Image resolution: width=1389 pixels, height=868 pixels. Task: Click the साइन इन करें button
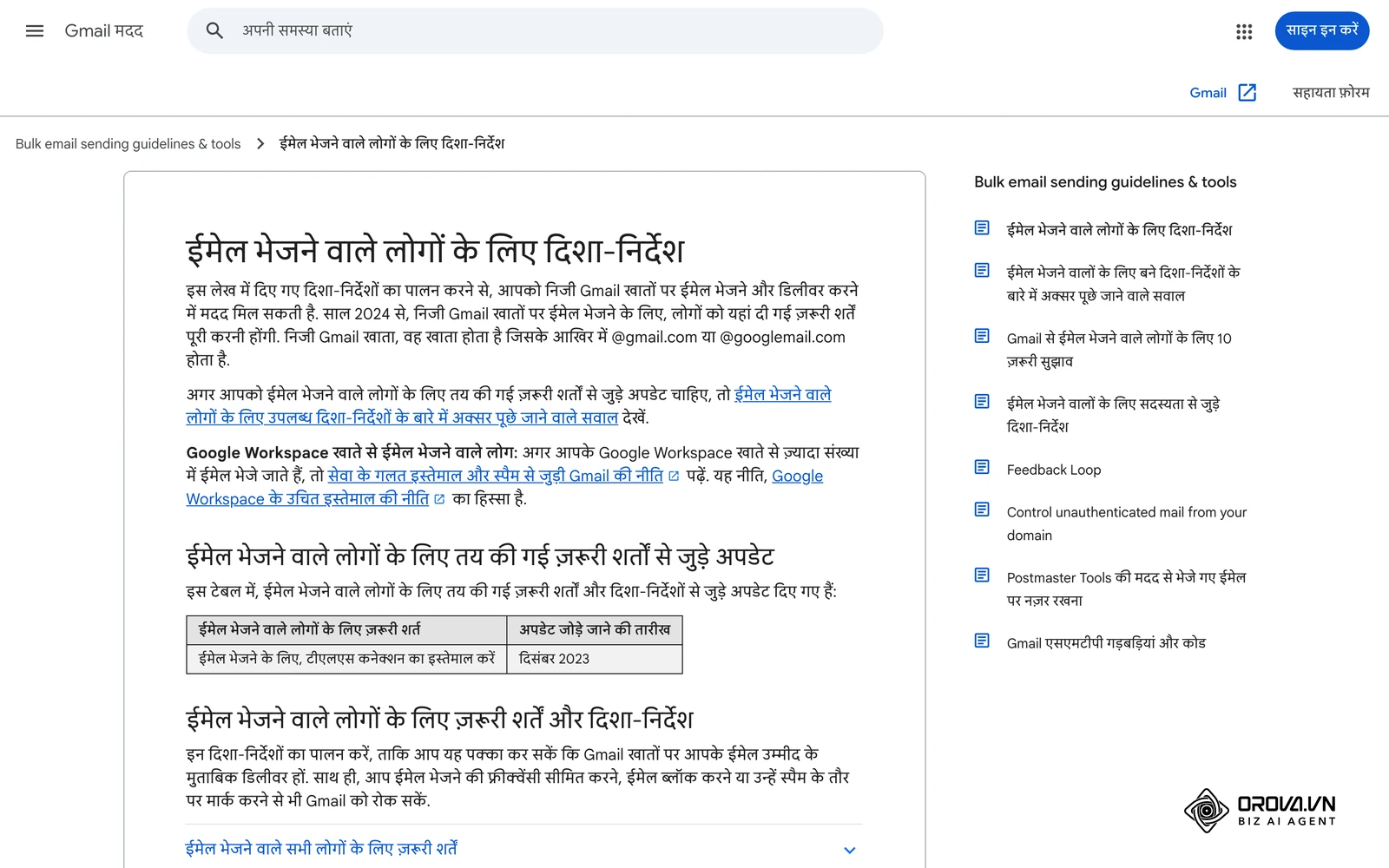(1322, 31)
